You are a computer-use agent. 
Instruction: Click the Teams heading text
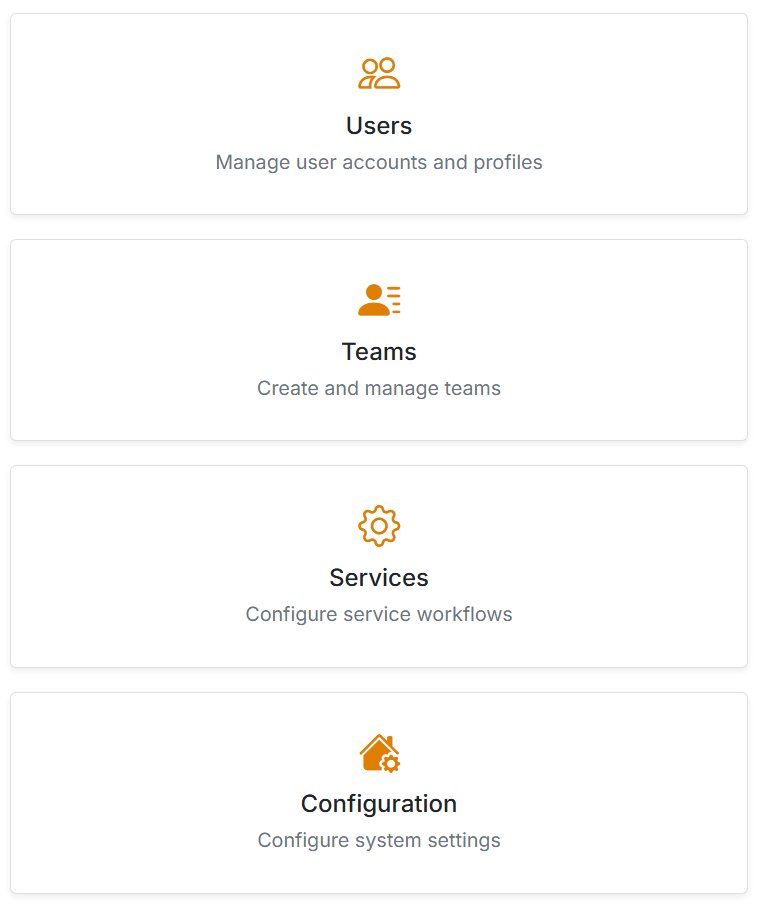379,352
